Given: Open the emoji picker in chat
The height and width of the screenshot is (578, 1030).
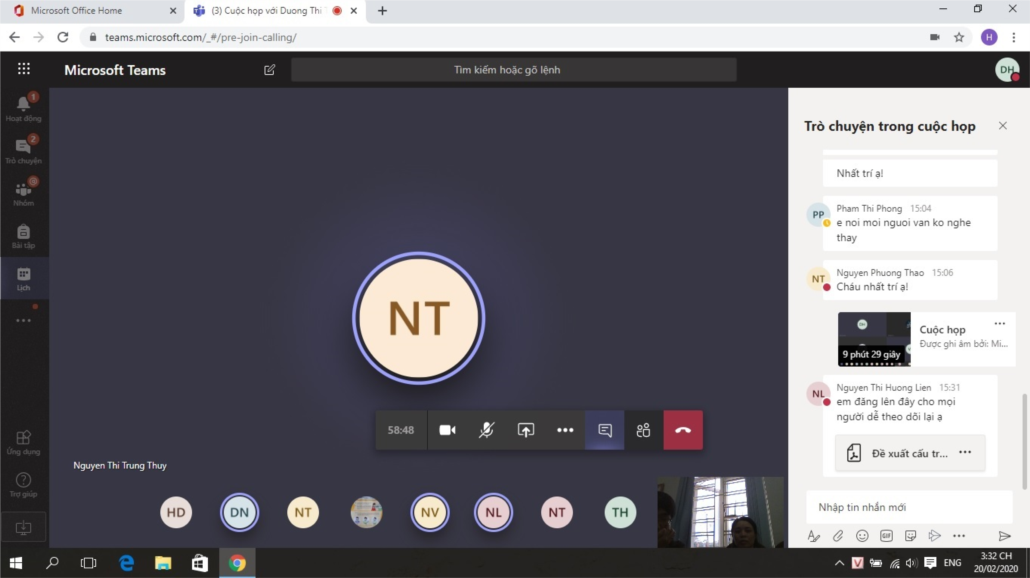Looking at the screenshot, I should (x=862, y=536).
